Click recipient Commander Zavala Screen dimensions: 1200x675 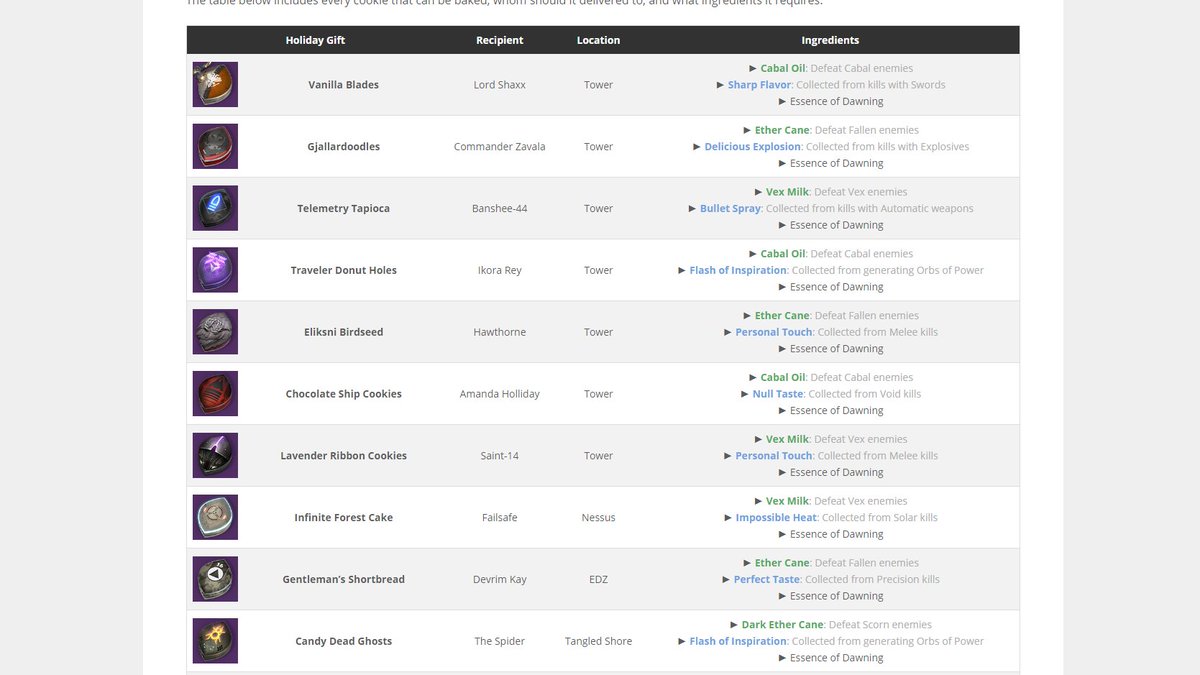click(499, 147)
